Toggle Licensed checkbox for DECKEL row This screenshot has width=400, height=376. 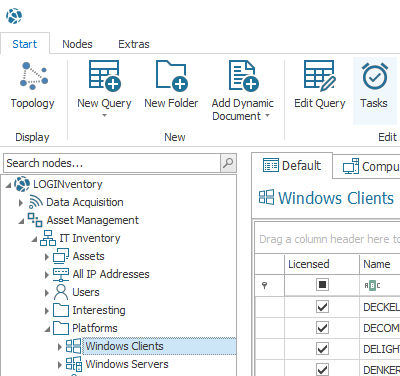tap(322, 306)
